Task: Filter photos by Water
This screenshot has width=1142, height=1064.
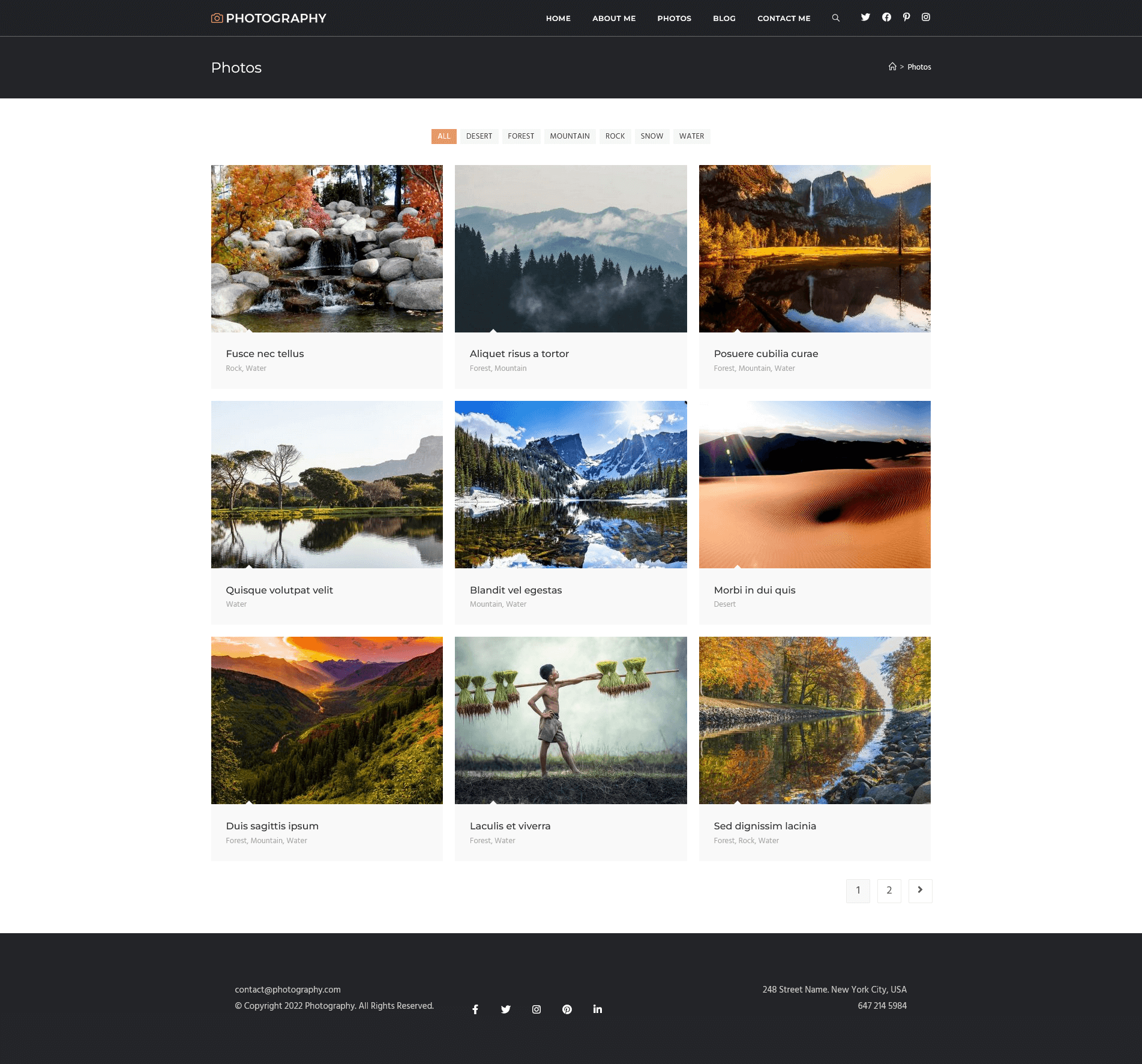Action: point(691,136)
